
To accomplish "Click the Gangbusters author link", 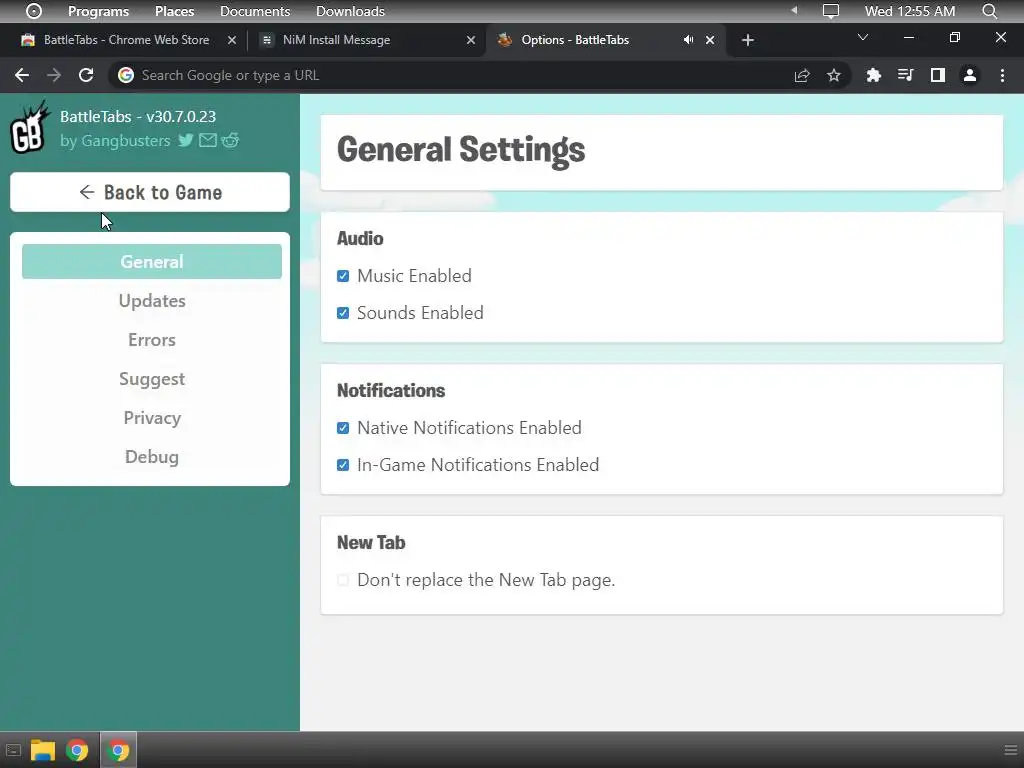I will click(125, 140).
